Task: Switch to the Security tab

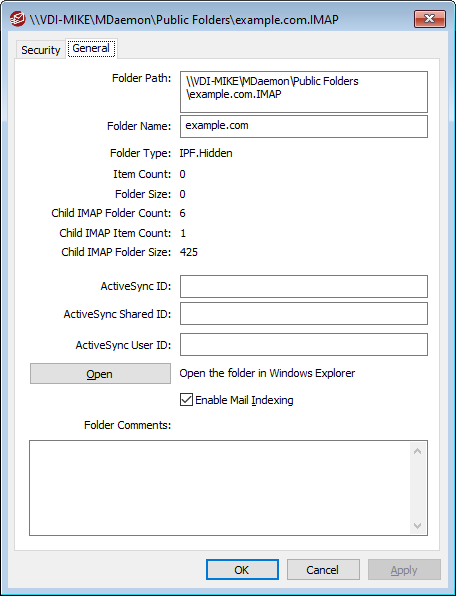Action: click(41, 50)
